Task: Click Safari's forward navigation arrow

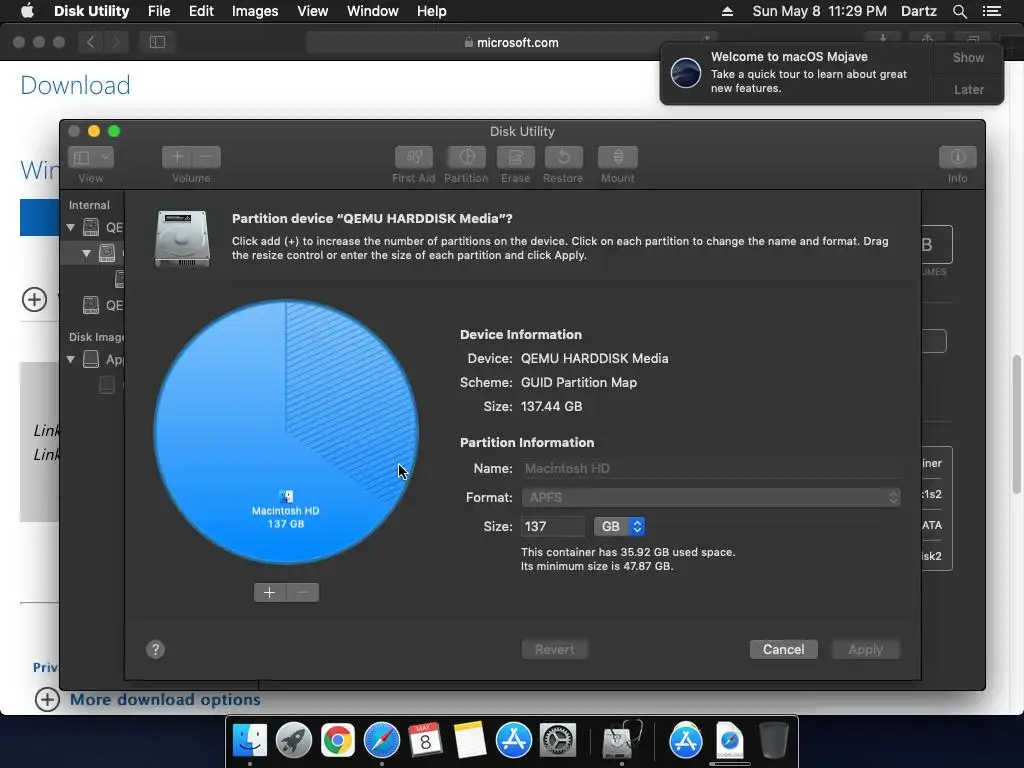Action: coord(116,42)
